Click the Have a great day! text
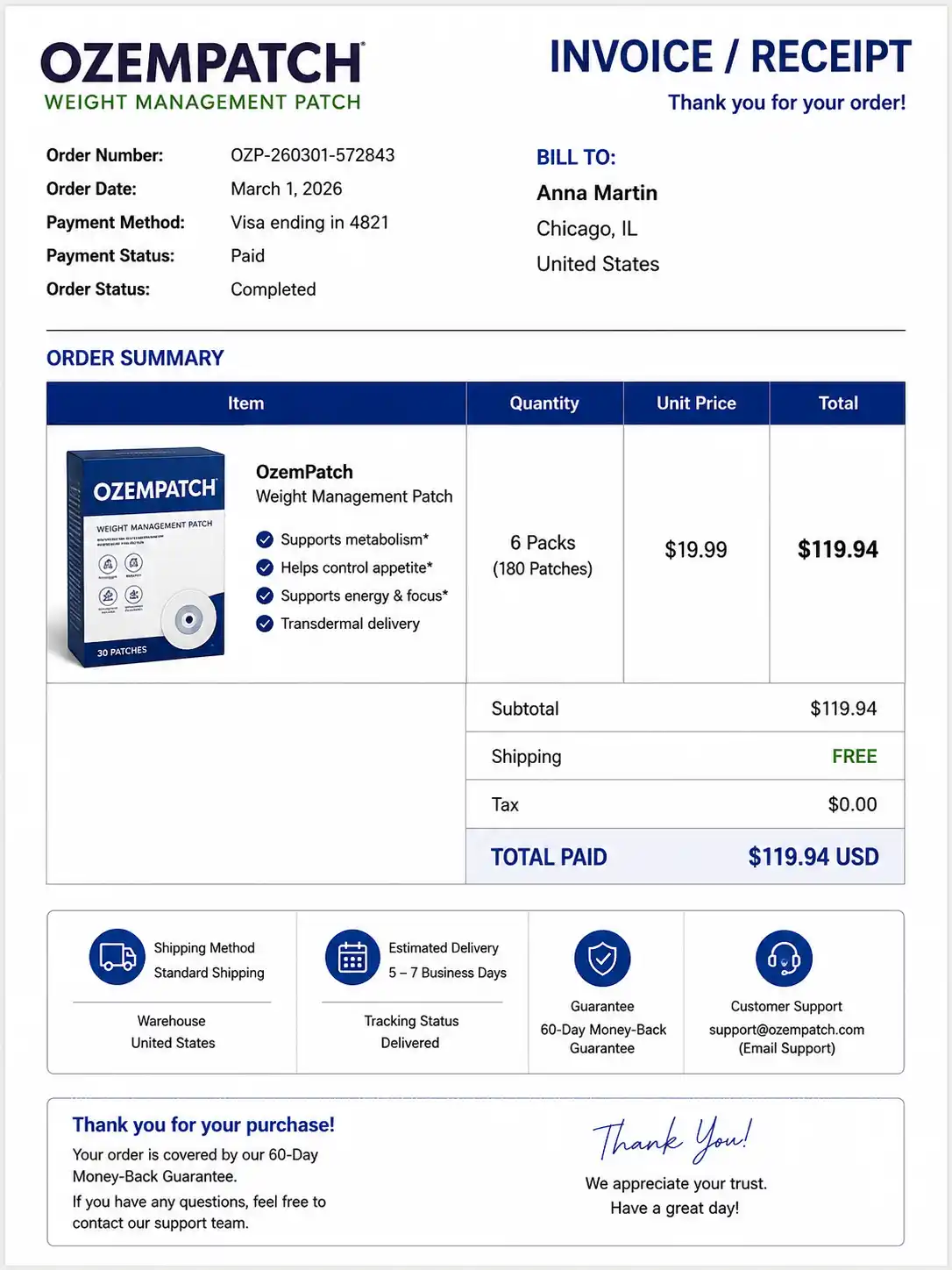This screenshot has height=1270, width=952. tap(674, 1208)
